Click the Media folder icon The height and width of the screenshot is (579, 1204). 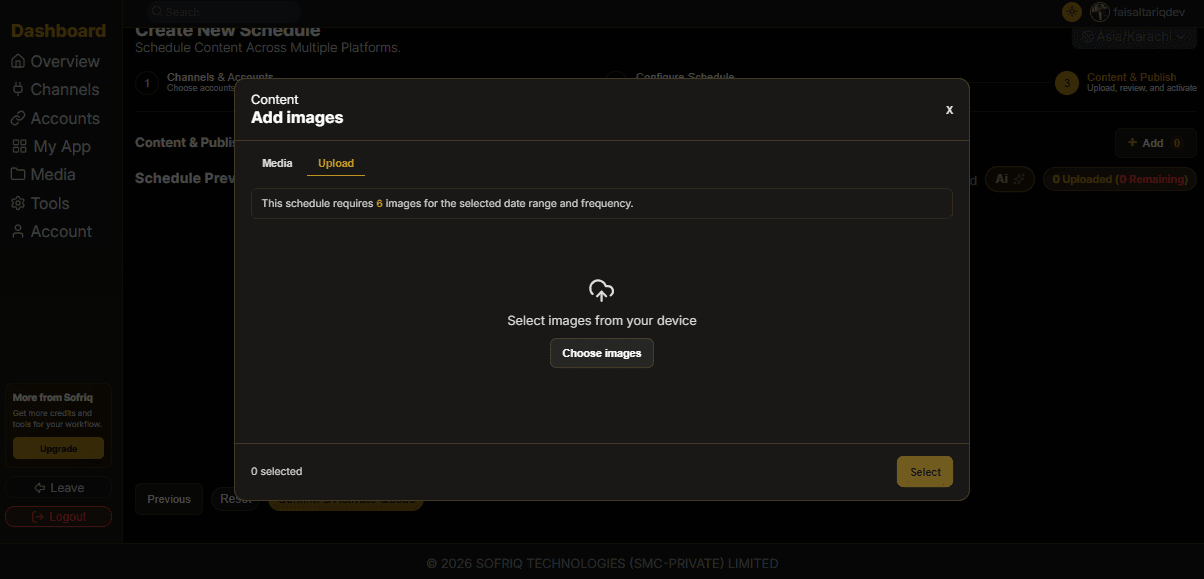click(18, 174)
